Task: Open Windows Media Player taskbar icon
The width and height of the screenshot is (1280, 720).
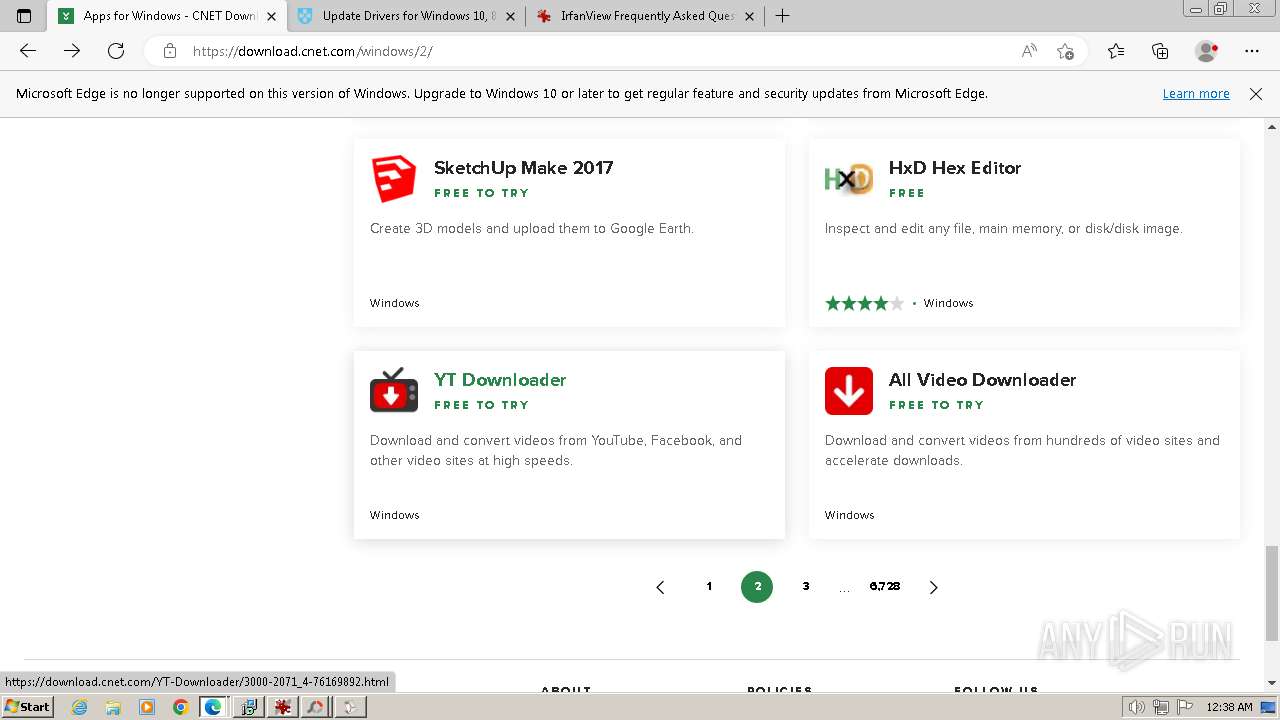Action: click(147, 707)
